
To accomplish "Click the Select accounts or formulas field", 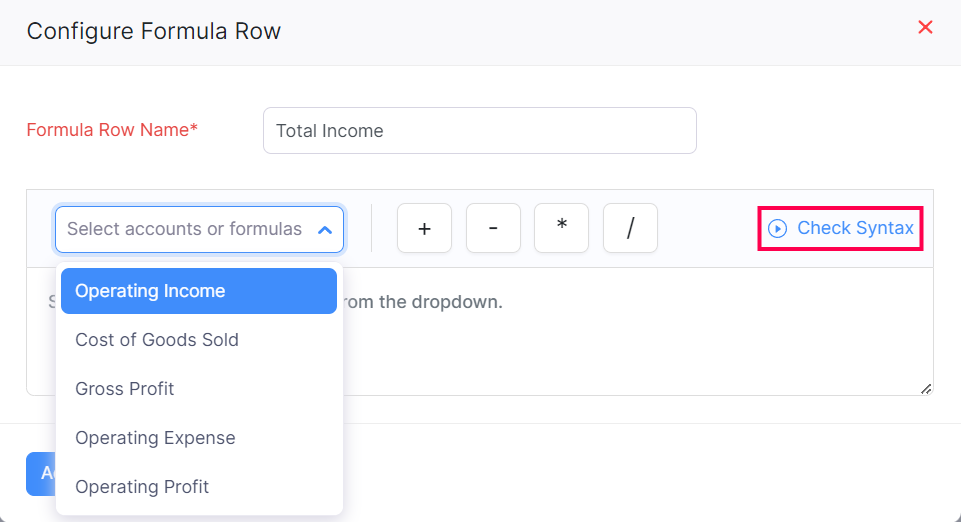I will (x=185, y=230).
